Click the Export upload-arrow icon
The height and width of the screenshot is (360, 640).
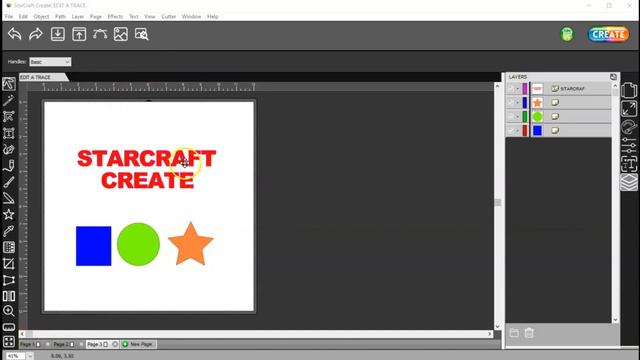(x=79, y=34)
